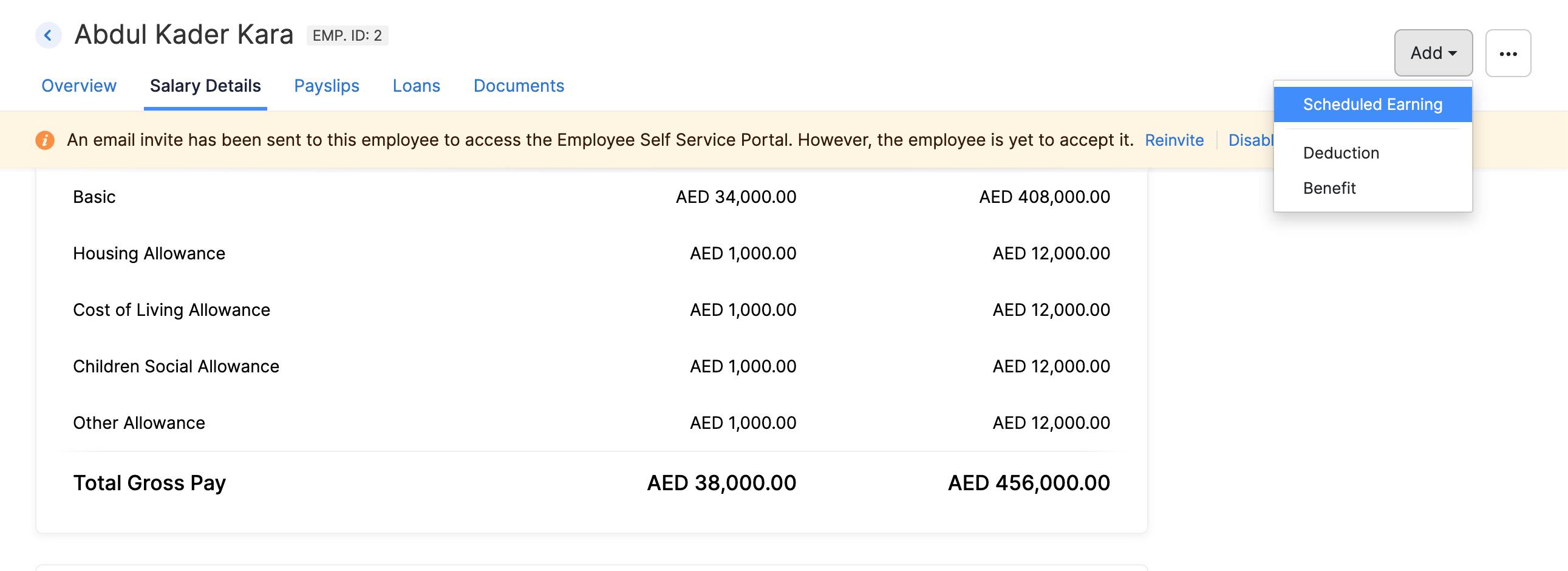
Task: Choose Benefit in the dropdown menu
Action: (1330, 188)
